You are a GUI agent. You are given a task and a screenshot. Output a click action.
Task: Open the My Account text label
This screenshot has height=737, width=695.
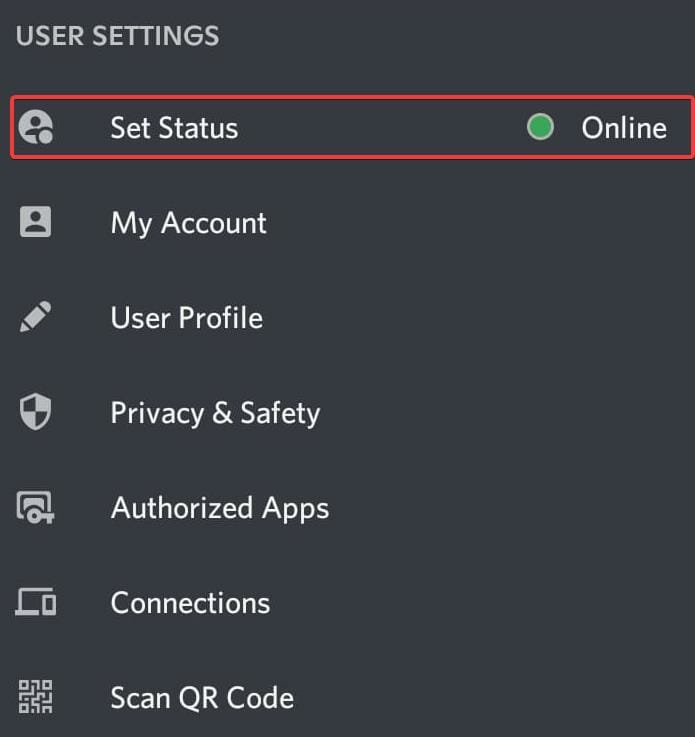[188, 222]
